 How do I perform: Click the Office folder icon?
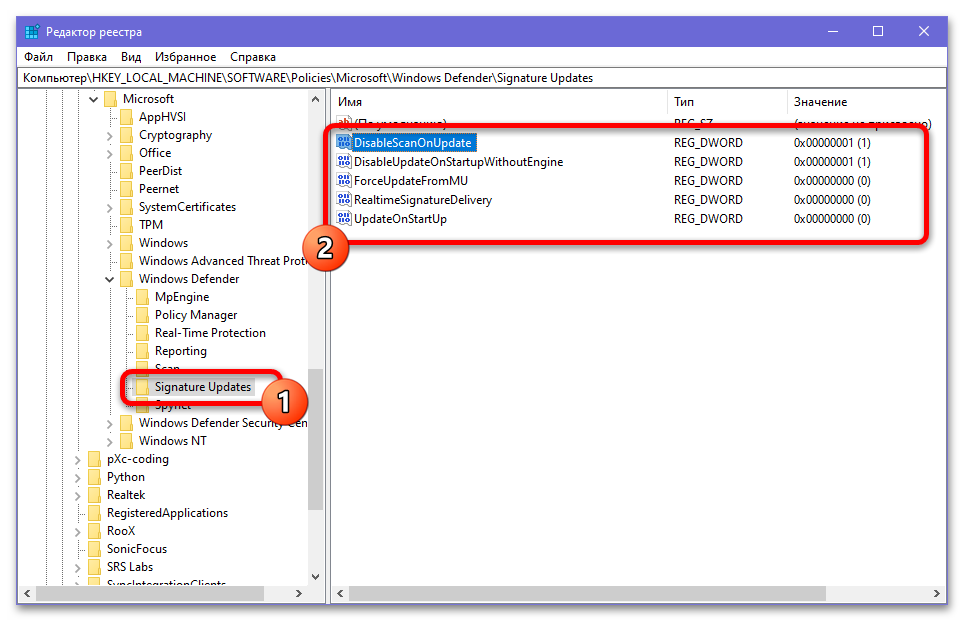126,152
